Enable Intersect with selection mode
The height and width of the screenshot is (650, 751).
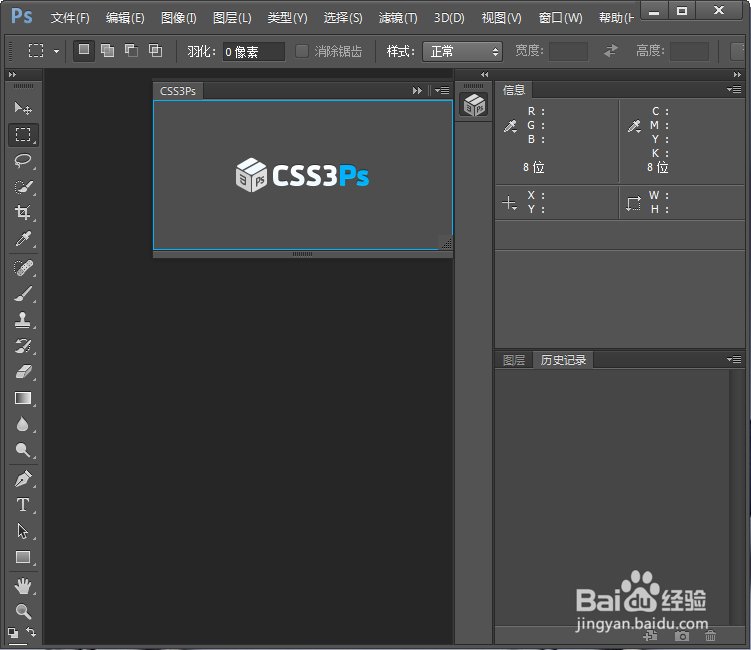tap(155, 50)
